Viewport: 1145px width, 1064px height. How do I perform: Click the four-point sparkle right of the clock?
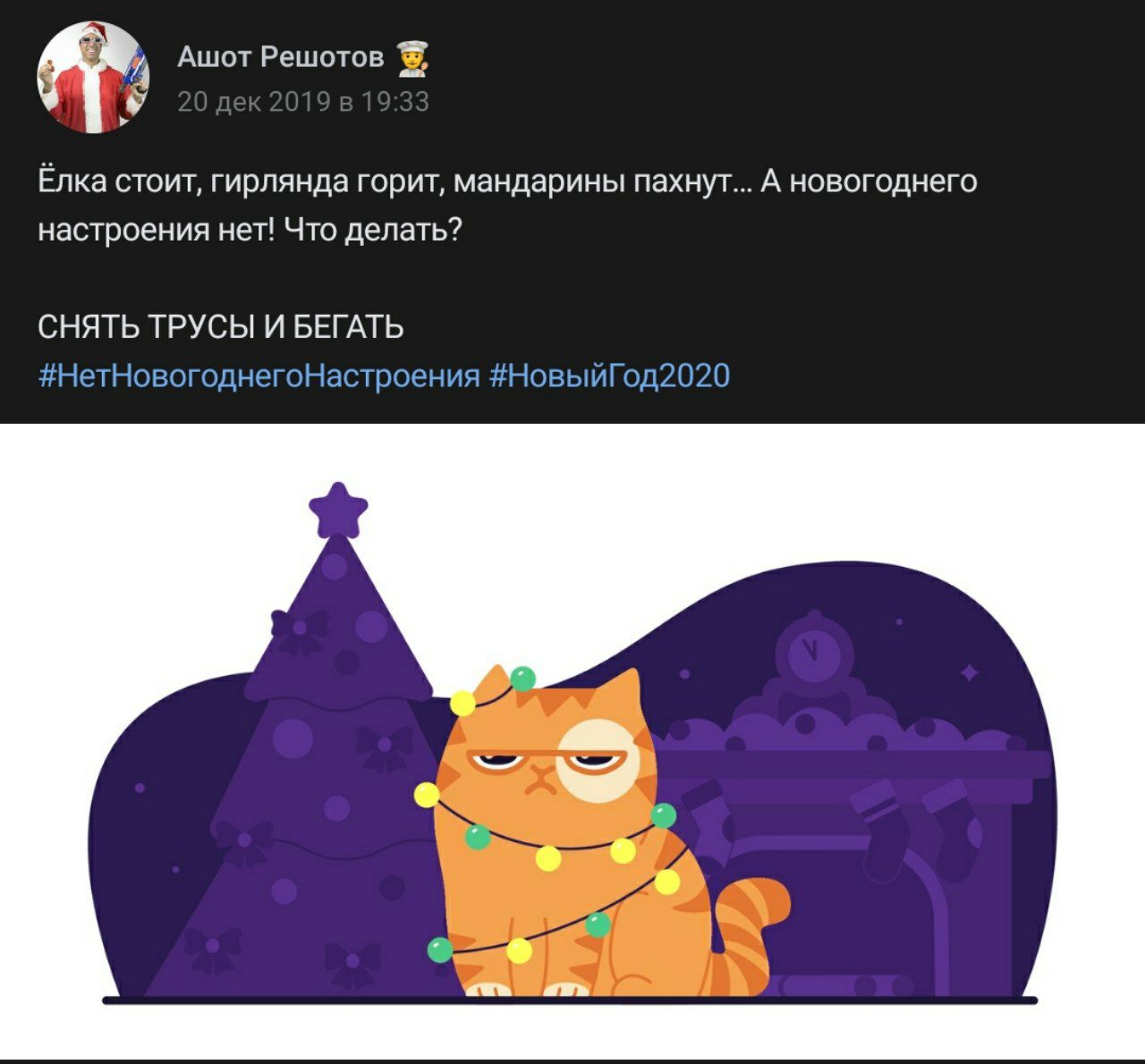pos(970,671)
